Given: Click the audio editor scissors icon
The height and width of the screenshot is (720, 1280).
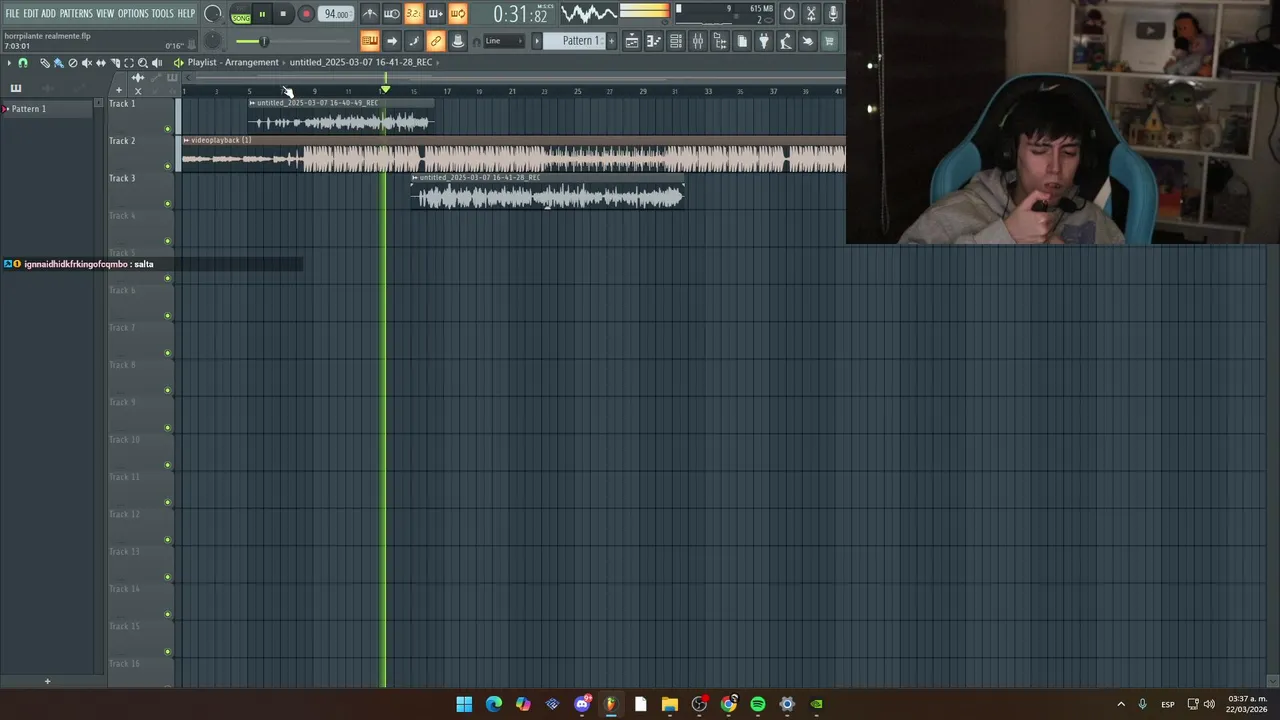Looking at the screenshot, I should [811, 13].
